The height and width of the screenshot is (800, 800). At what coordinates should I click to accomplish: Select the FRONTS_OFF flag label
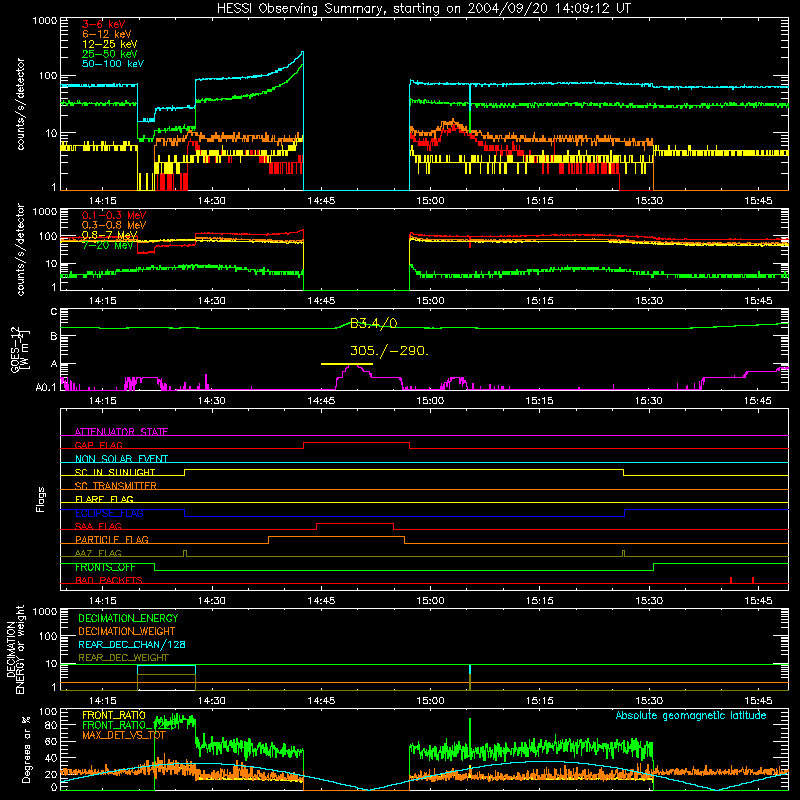(105, 567)
